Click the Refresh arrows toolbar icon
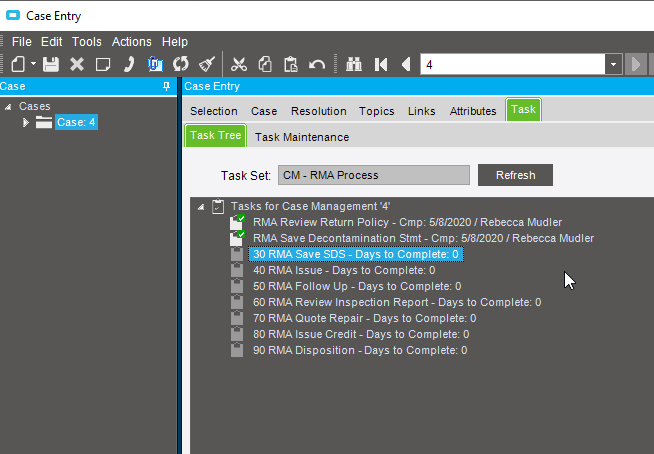This screenshot has height=454, width=654. (181, 65)
